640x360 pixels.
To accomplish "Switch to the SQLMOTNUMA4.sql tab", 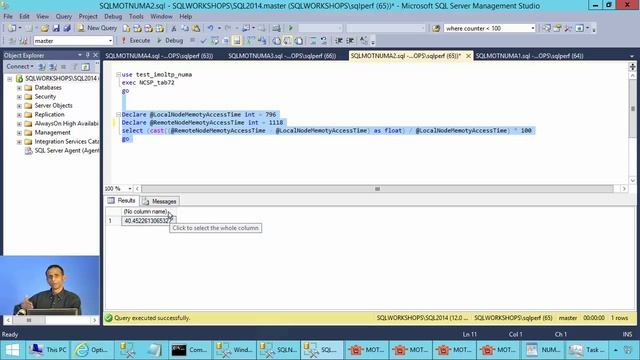I will tap(159, 56).
